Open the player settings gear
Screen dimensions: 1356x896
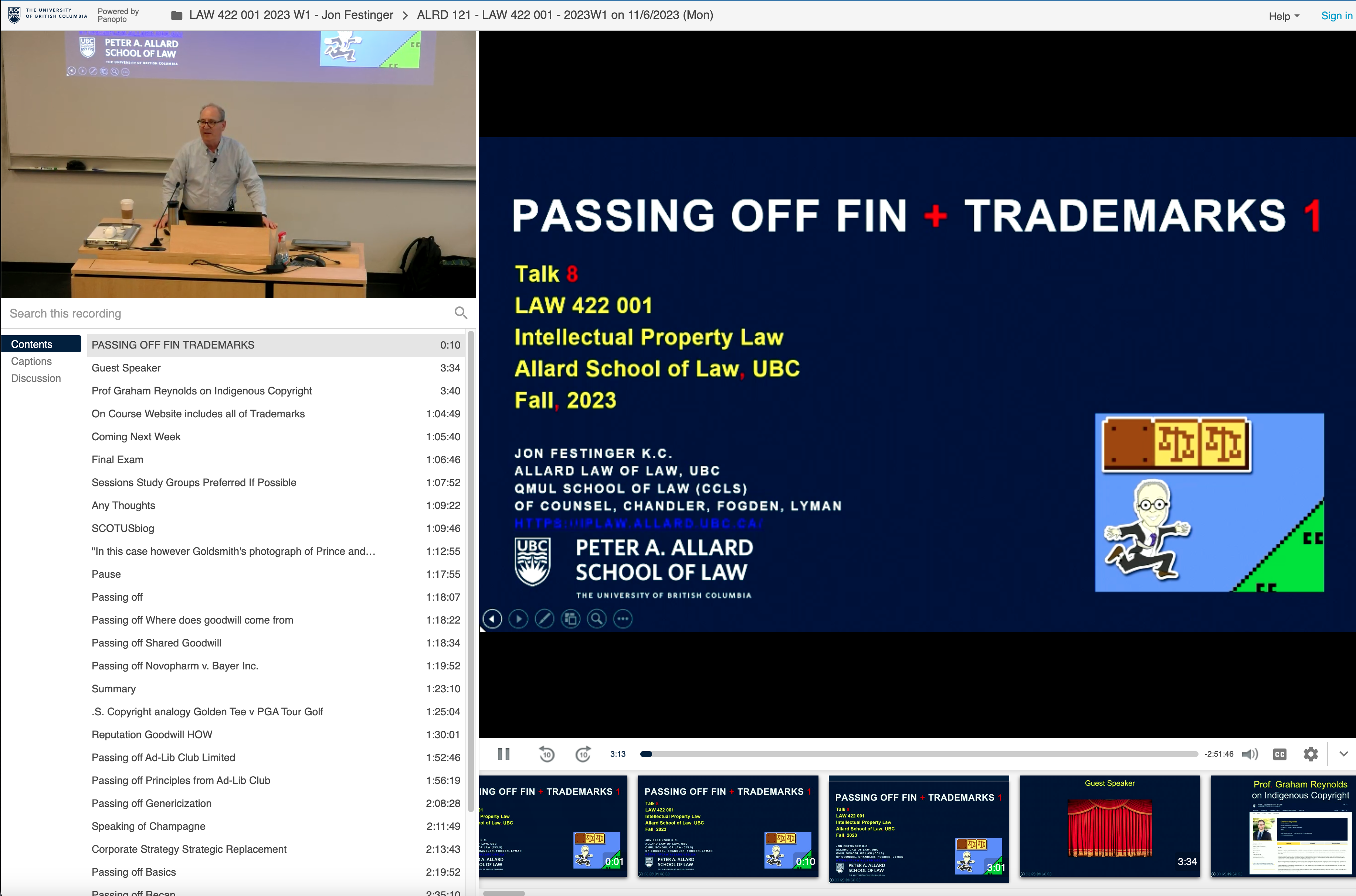coord(1311,754)
